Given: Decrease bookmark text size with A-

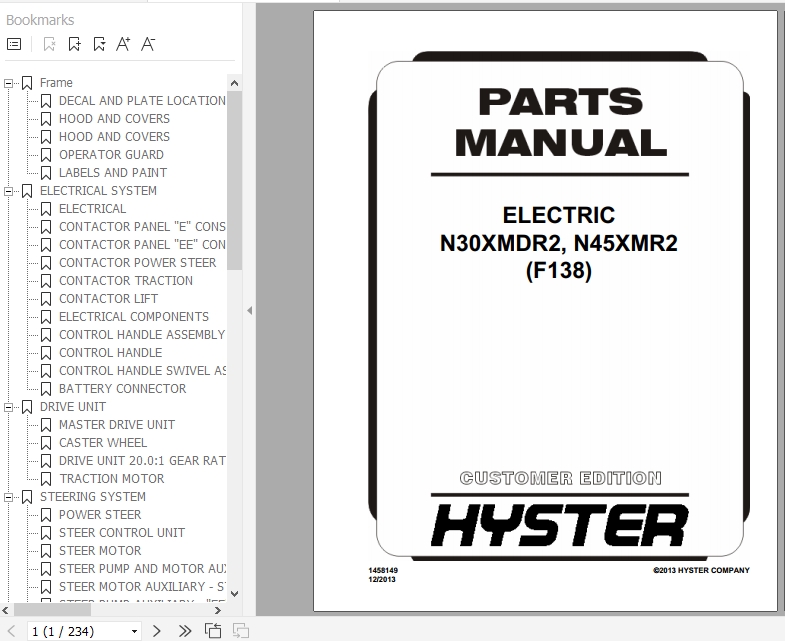Looking at the screenshot, I should 148,44.
